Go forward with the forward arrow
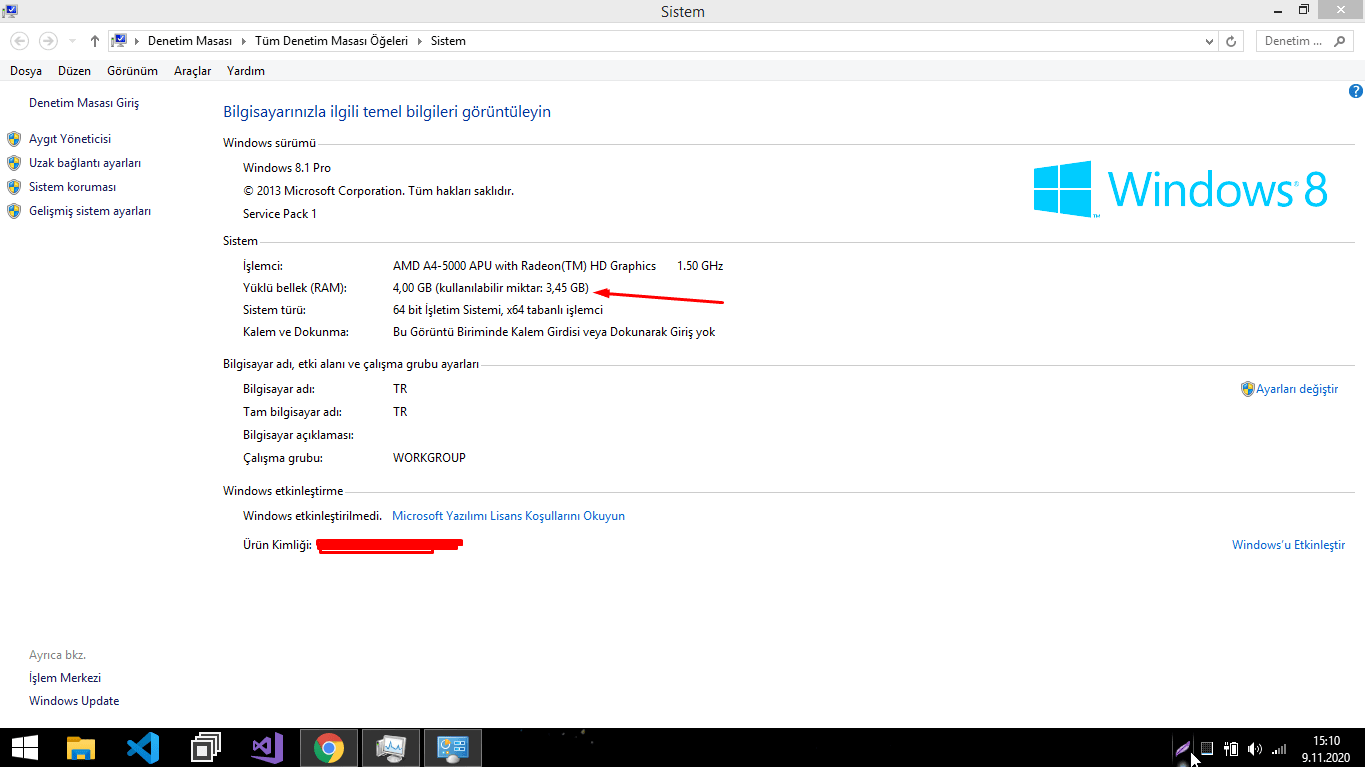 tap(48, 41)
